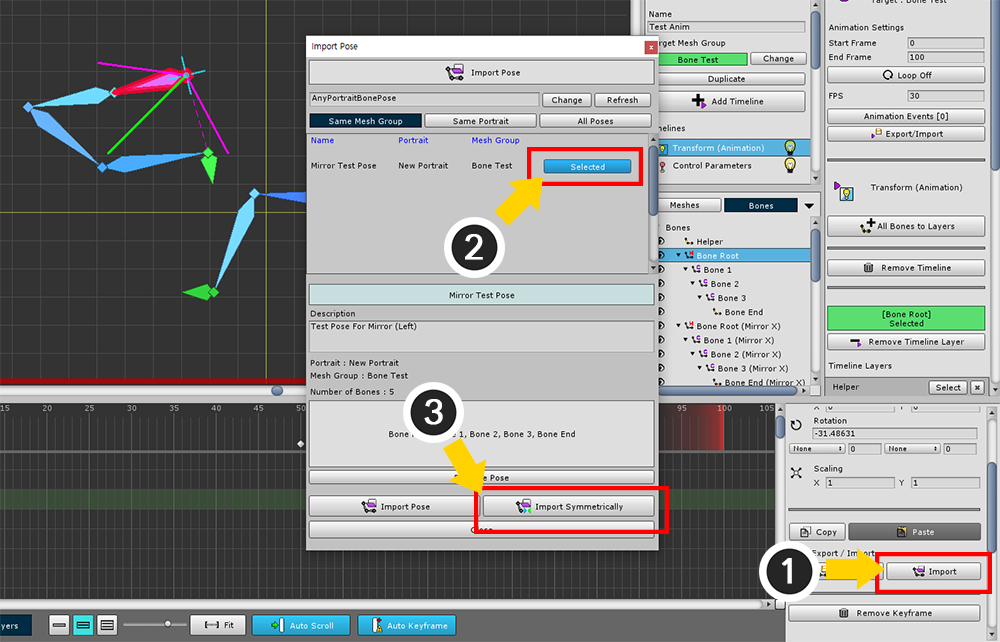Click the Copy keyframe button
Screen dimensions: 1000x642
[818, 532]
